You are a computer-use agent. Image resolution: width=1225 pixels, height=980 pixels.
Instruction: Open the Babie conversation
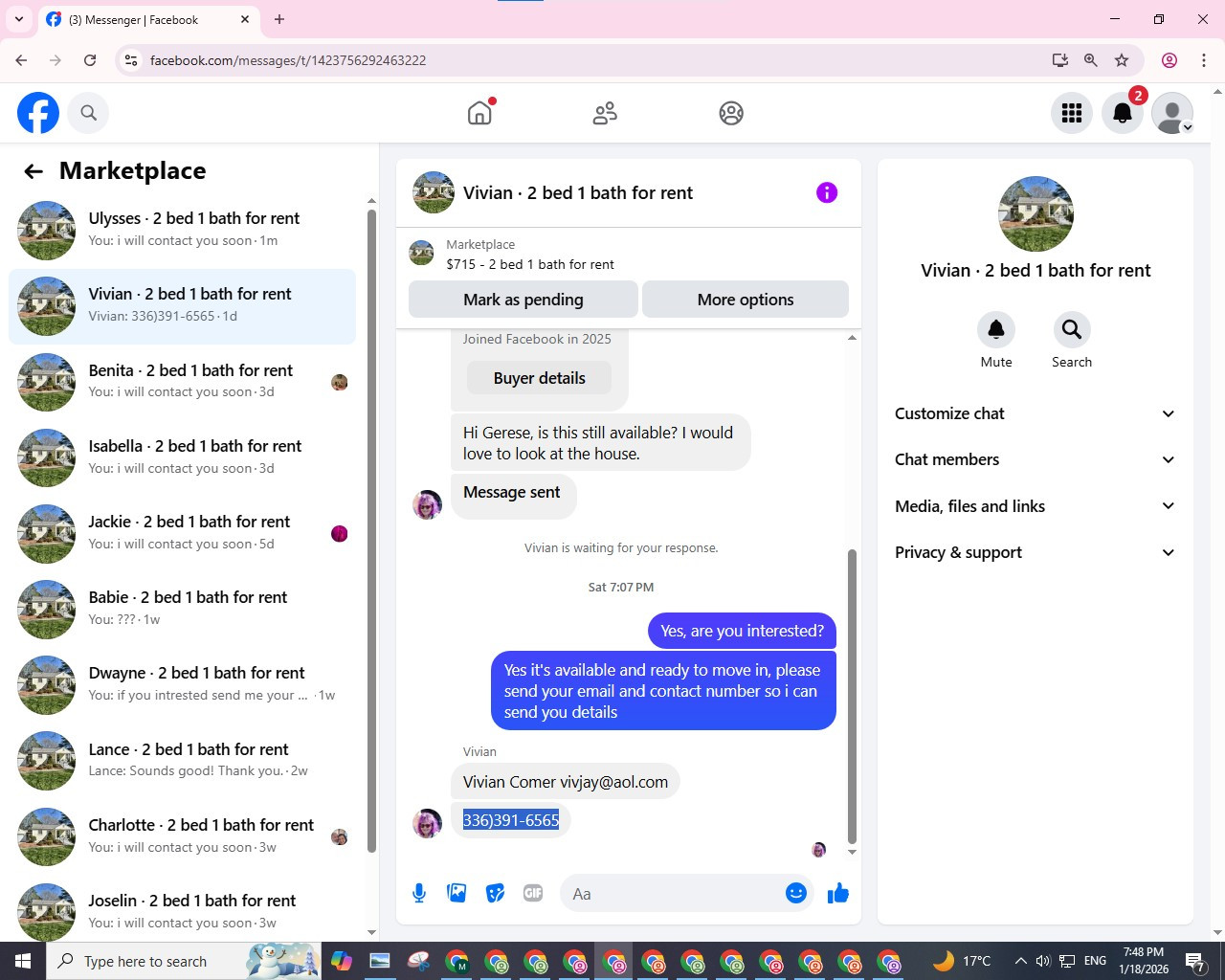(x=182, y=609)
